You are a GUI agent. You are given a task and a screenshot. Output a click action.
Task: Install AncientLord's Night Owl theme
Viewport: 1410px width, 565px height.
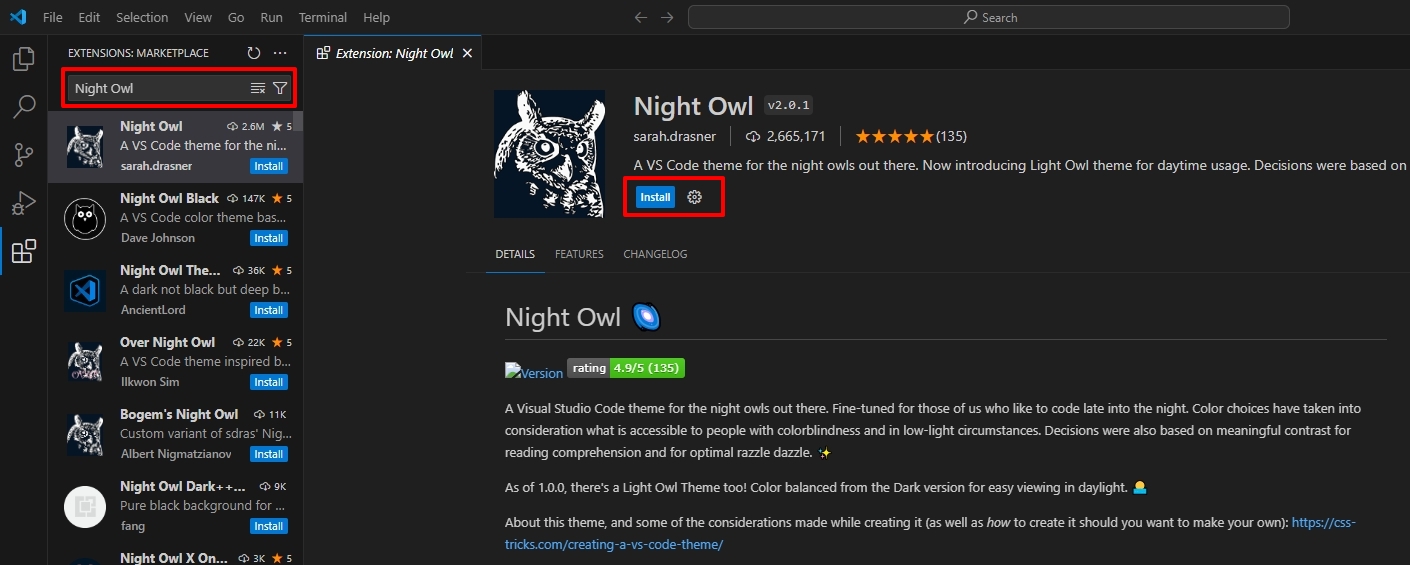pyautogui.click(x=268, y=310)
